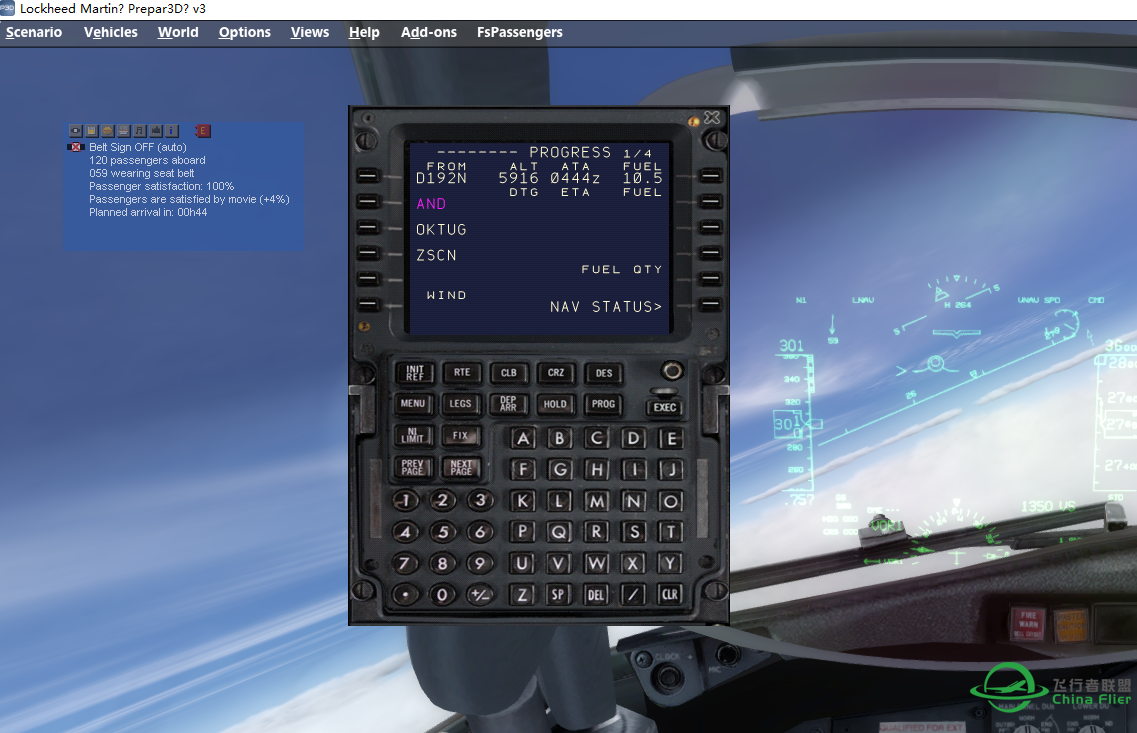Click the meal service icon in FsPassengers toolbar
This screenshot has width=1137, height=733.
pos(107,131)
